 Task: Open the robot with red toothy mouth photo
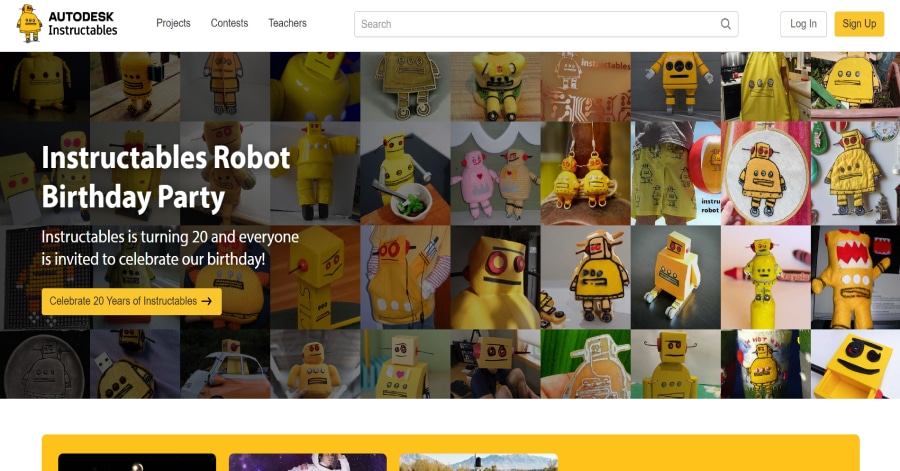(855, 277)
